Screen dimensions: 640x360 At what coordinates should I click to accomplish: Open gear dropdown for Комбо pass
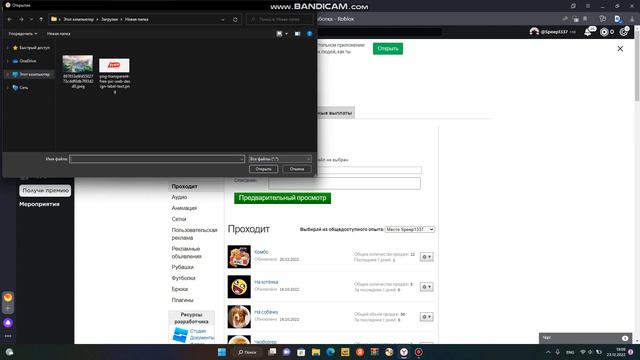point(427,257)
